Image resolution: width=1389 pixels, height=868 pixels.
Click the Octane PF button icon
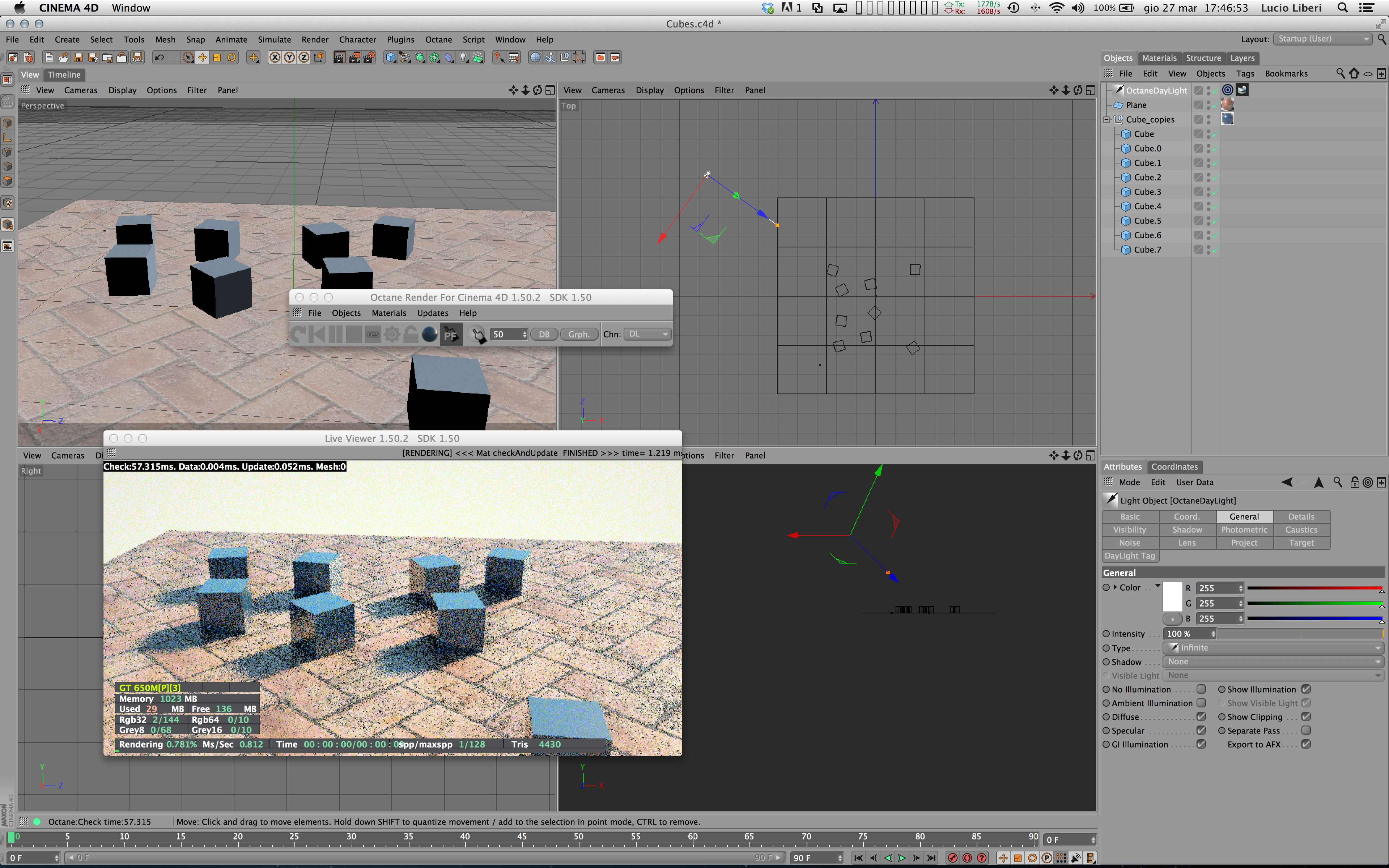(x=451, y=334)
